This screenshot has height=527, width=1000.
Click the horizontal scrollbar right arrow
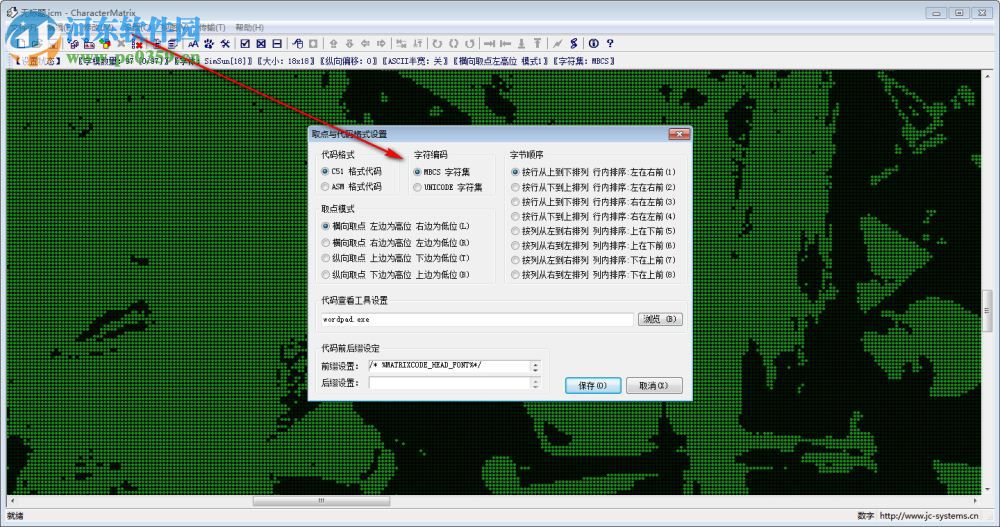click(x=975, y=501)
